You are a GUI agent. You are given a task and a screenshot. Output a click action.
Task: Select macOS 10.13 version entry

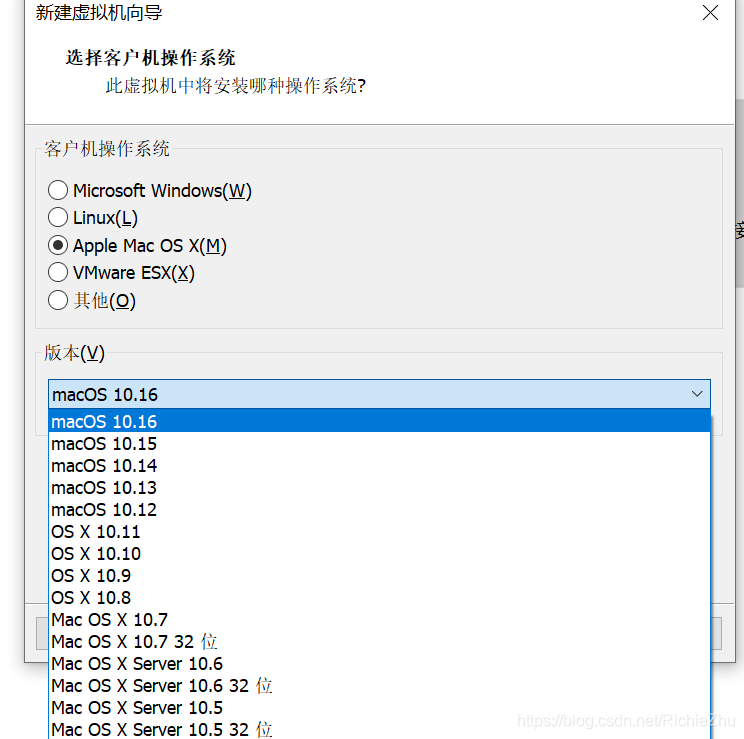(379, 487)
